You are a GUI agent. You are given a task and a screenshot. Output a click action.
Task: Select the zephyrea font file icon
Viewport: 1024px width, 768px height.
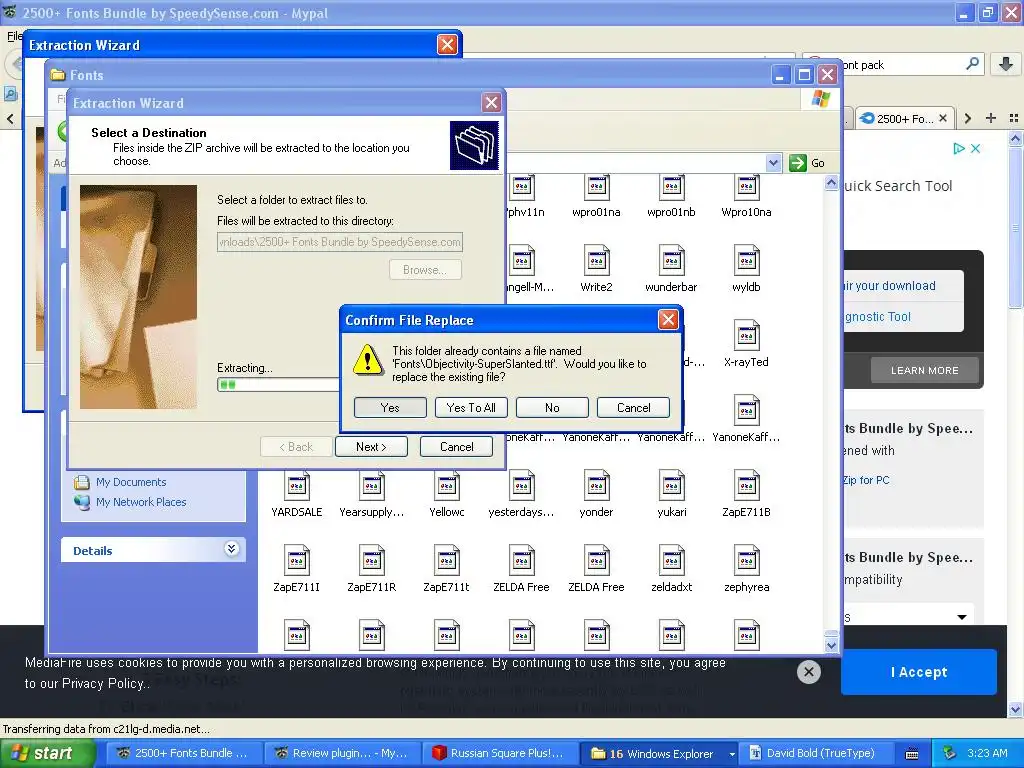click(x=746, y=560)
